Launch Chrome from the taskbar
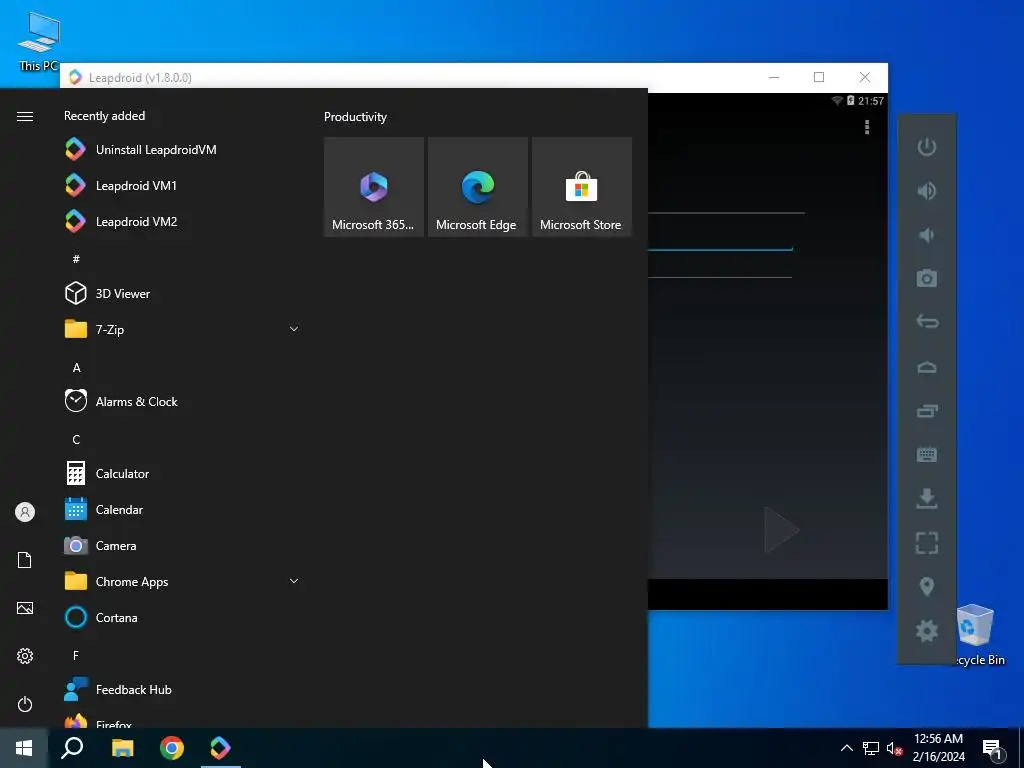 pos(172,748)
